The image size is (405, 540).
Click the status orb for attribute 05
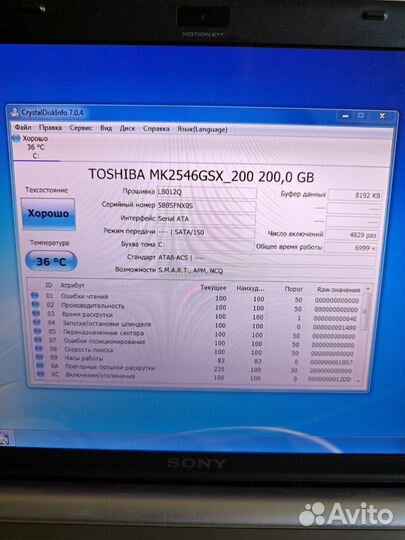(x=38, y=331)
